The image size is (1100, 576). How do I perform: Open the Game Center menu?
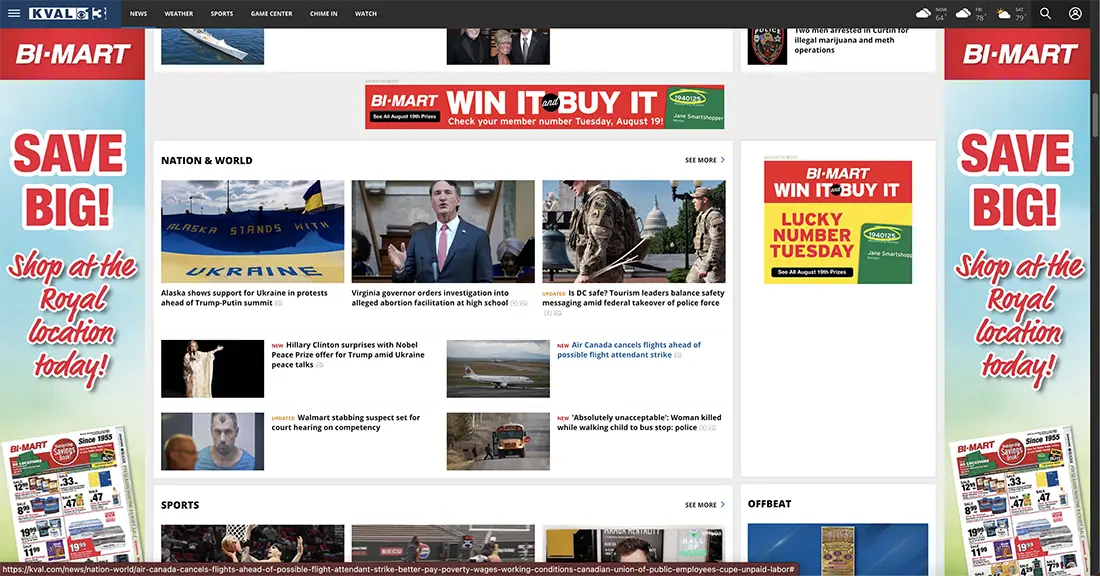tap(271, 13)
